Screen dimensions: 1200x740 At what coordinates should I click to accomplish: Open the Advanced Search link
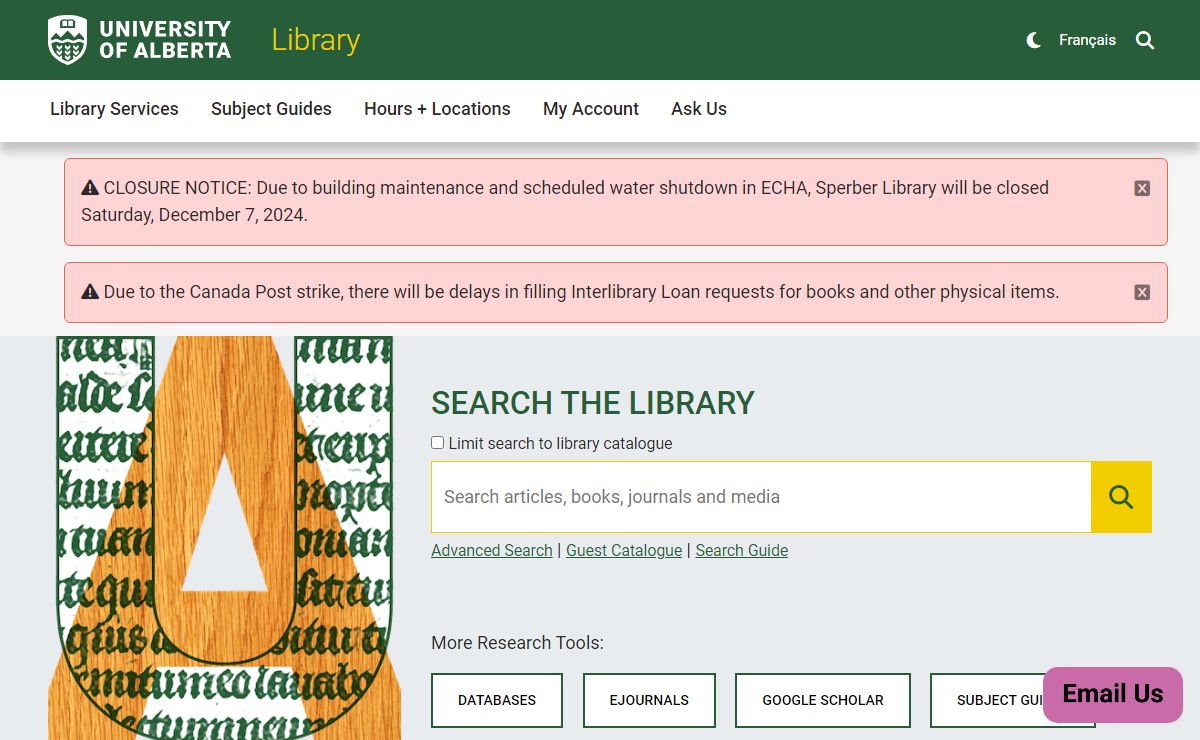[x=492, y=550]
